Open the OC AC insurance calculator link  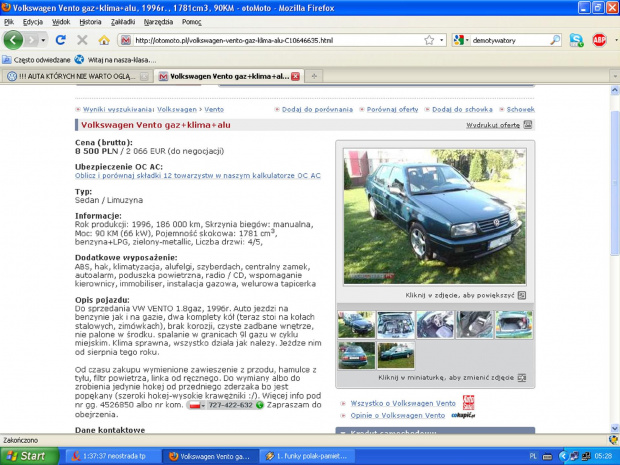pos(198,176)
